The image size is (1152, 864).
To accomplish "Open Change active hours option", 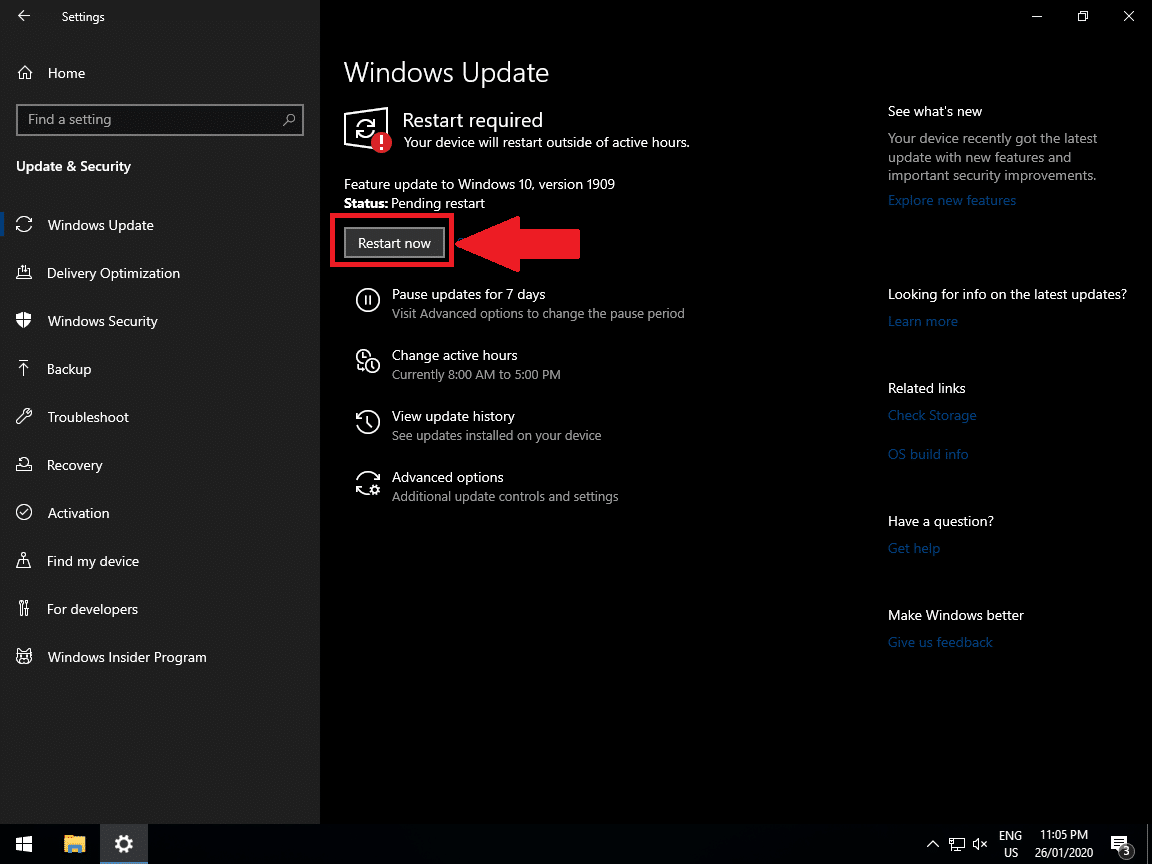I will pyautogui.click(x=454, y=355).
